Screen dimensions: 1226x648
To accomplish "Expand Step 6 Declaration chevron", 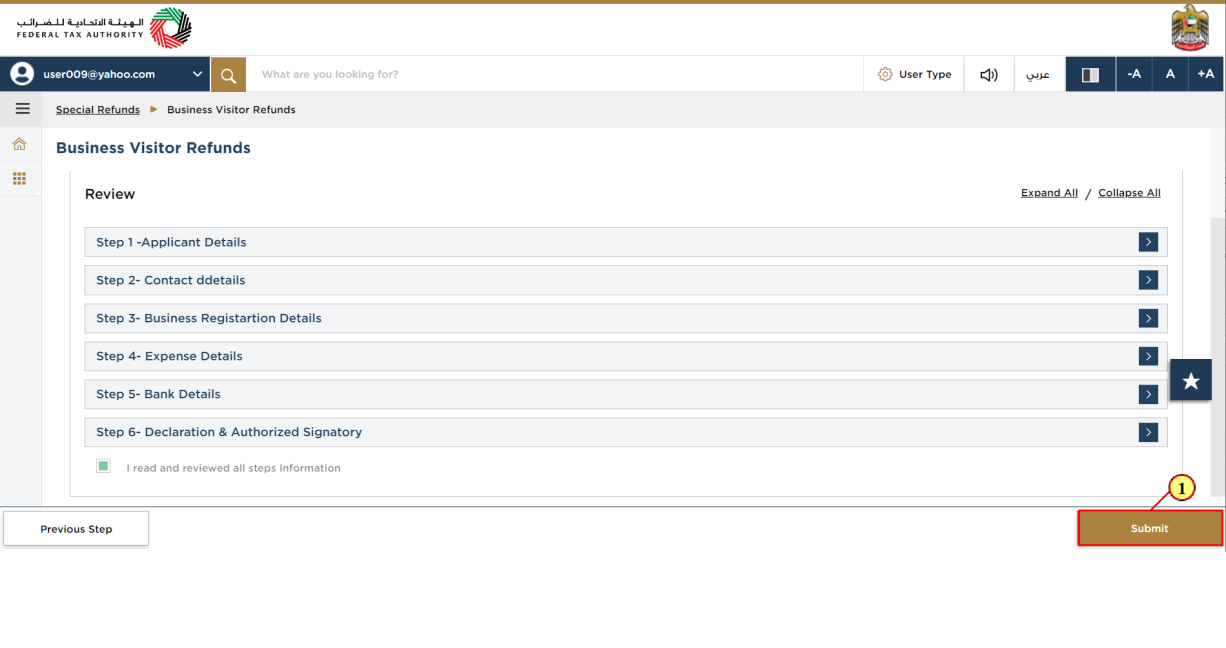I will (1148, 432).
